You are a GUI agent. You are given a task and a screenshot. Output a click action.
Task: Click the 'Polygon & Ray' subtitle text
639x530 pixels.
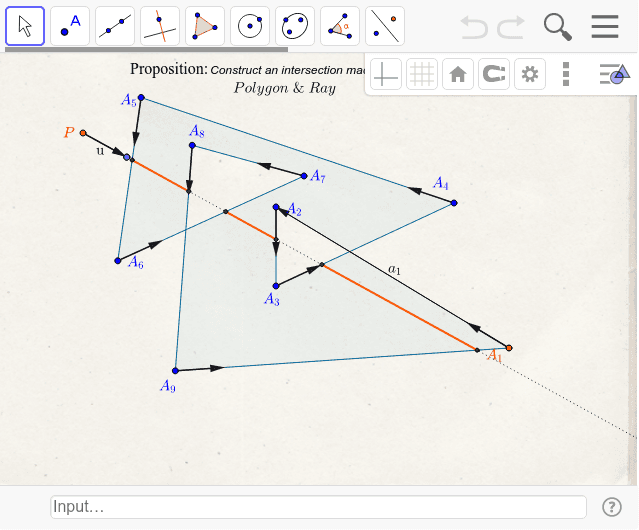(x=285, y=88)
